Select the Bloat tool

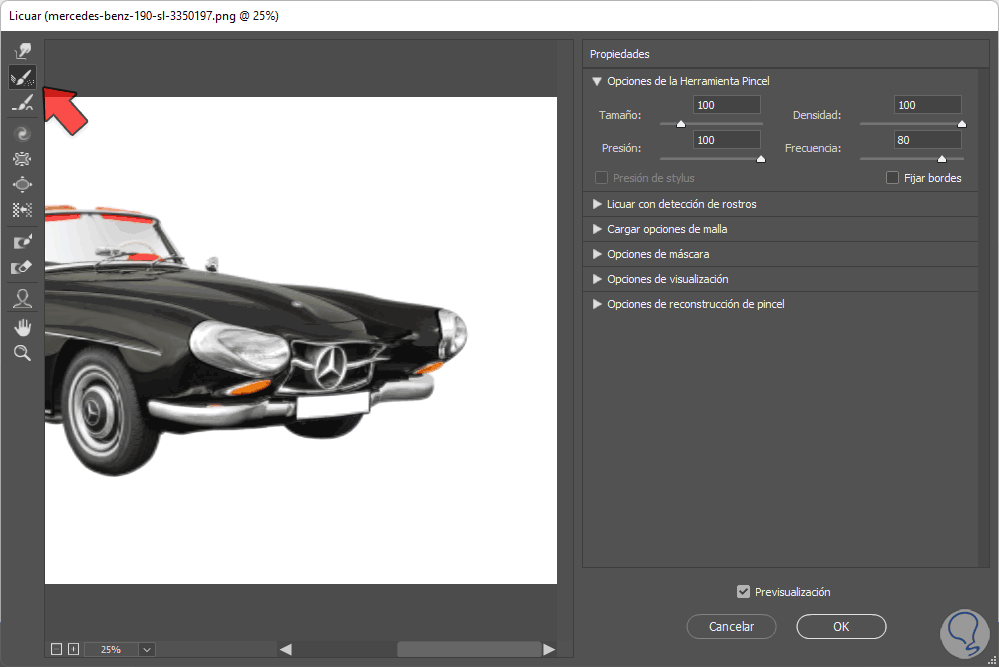coord(22,184)
